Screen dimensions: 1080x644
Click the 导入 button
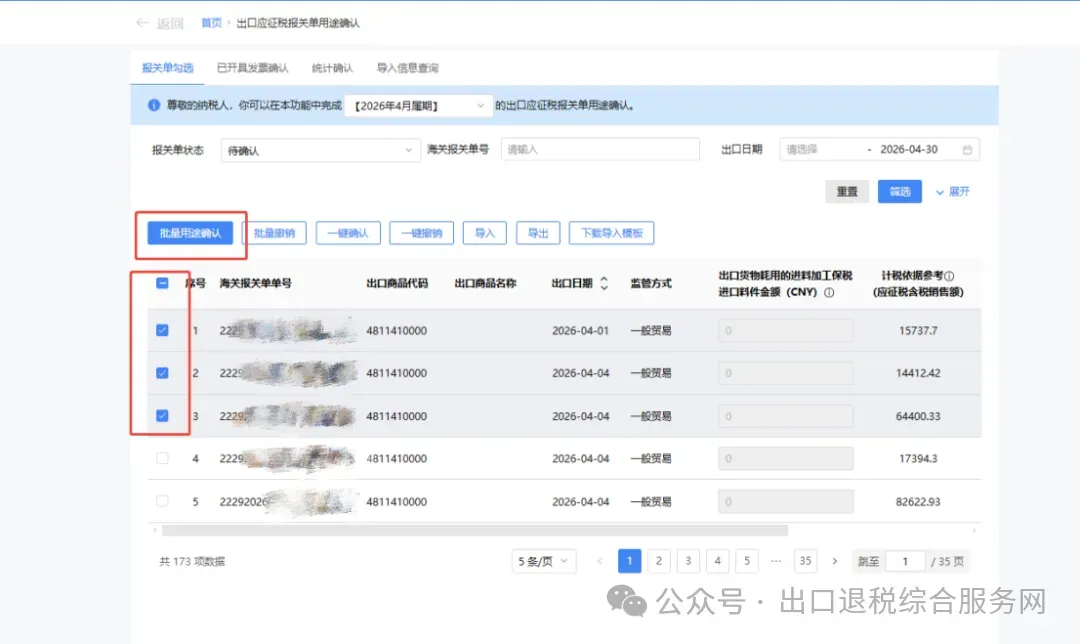pos(485,233)
